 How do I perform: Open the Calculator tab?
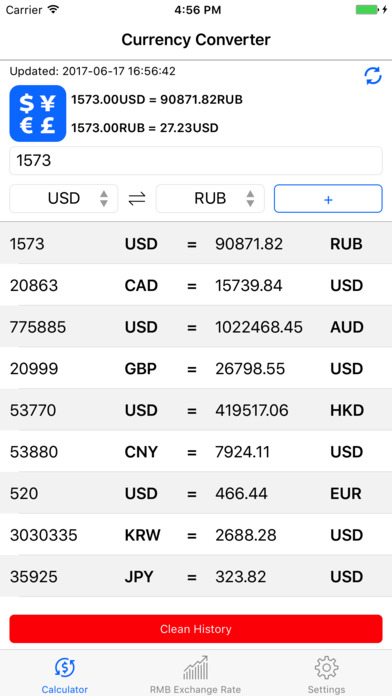click(x=65, y=675)
